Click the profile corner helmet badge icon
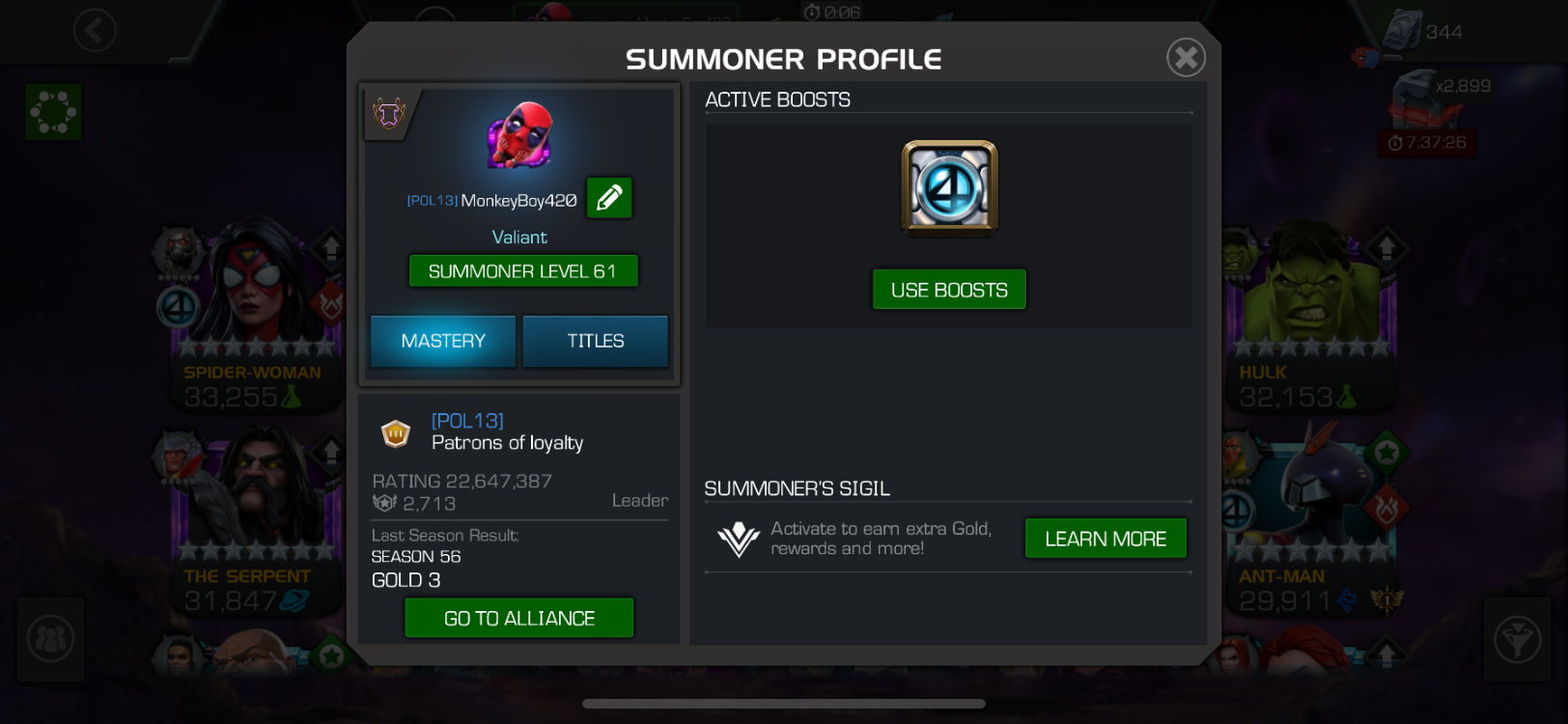Viewport: 1568px width, 724px height. 388,114
